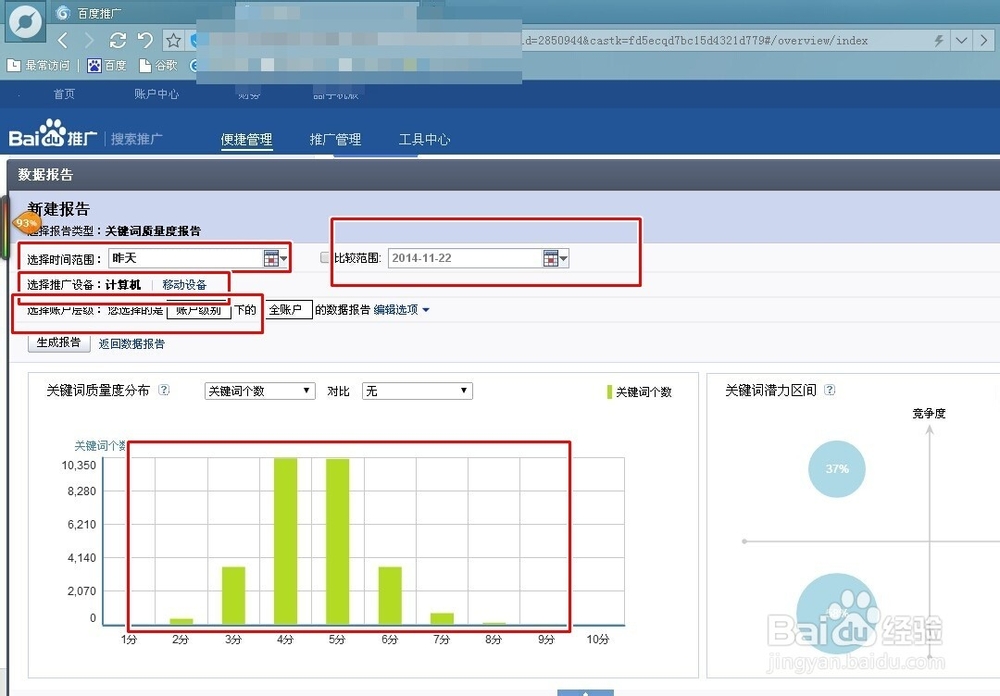The width and height of the screenshot is (1000, 696).
Task: Reload the page with refresh icon
Action: pos(117,41)
